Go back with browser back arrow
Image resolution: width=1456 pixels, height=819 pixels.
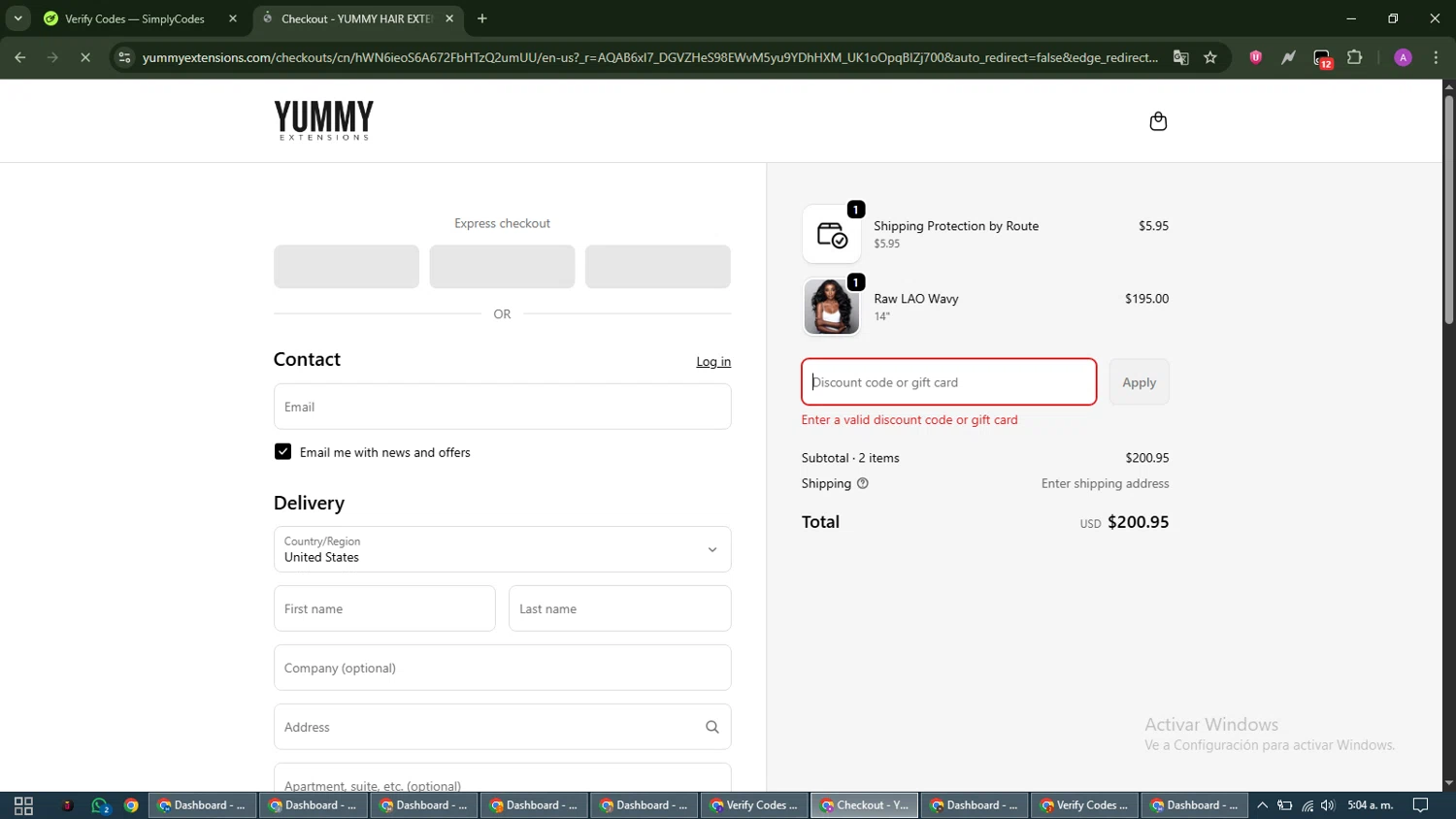[x=19, y=57]
